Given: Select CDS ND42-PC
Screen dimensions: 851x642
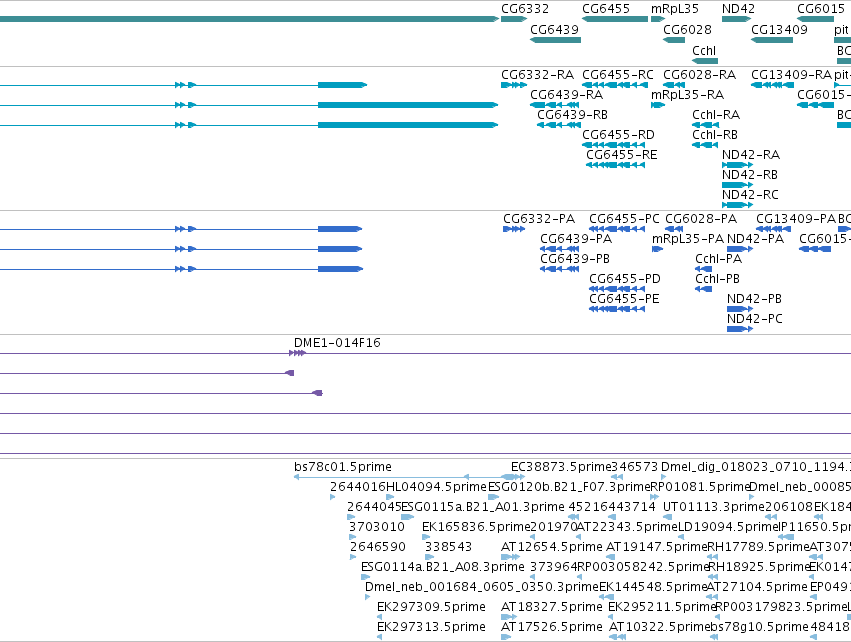Looking at the screenshot, I should click(740, 329).
